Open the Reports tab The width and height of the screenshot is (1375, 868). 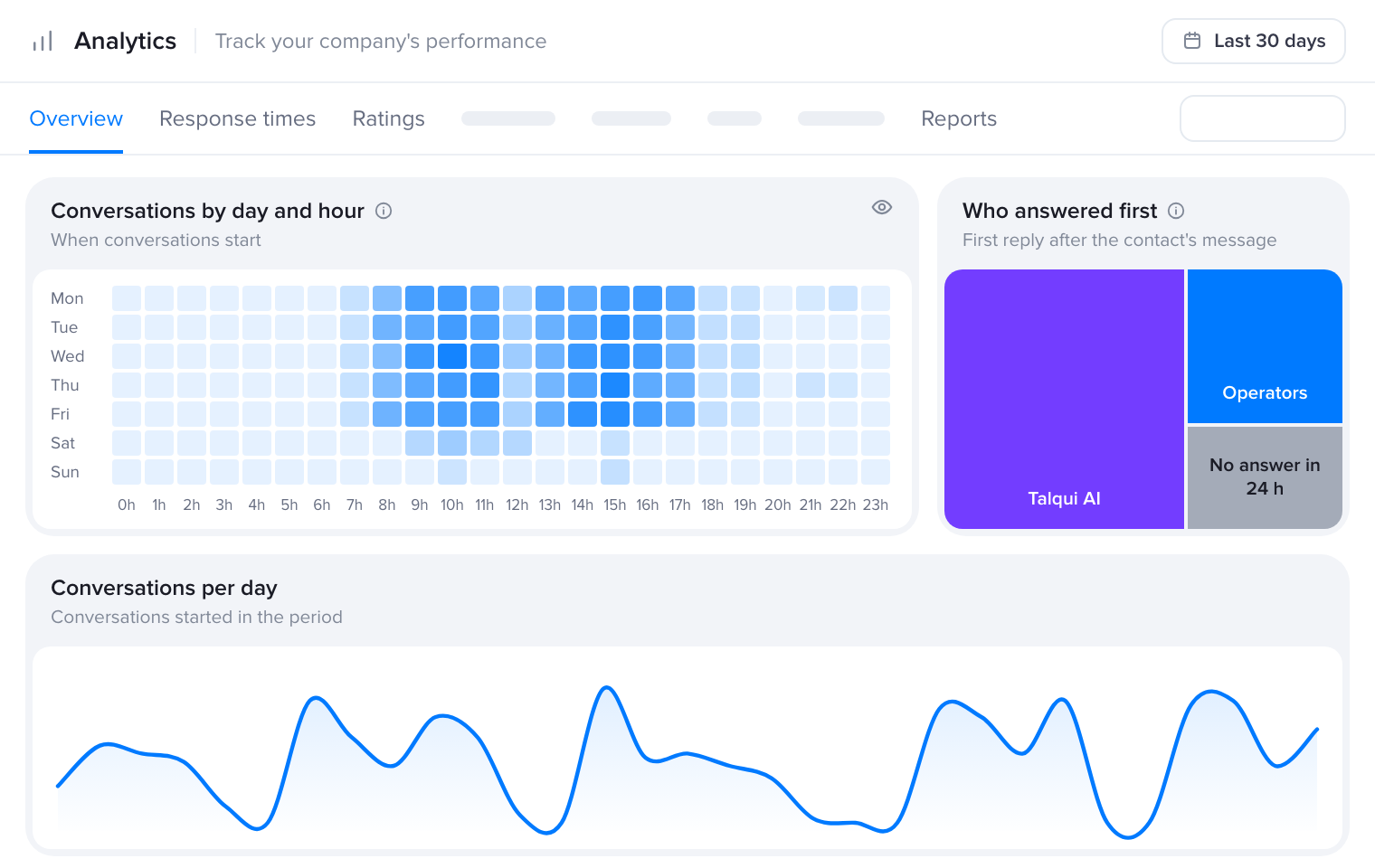959,119
